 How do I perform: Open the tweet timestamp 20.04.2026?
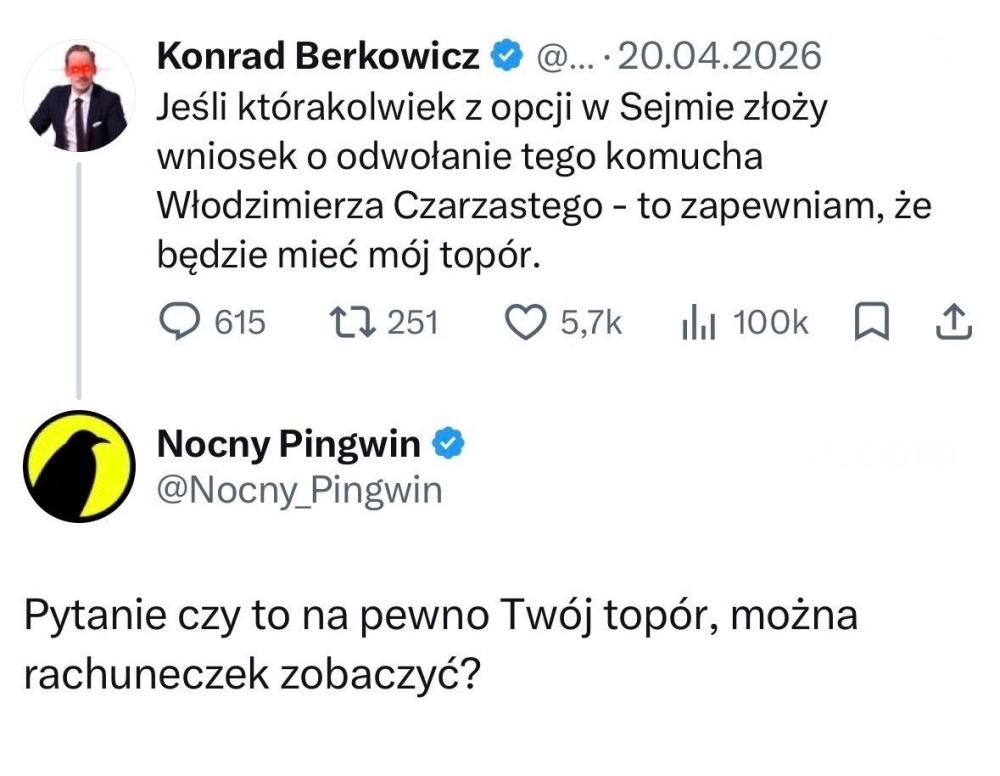click(719, 55)
